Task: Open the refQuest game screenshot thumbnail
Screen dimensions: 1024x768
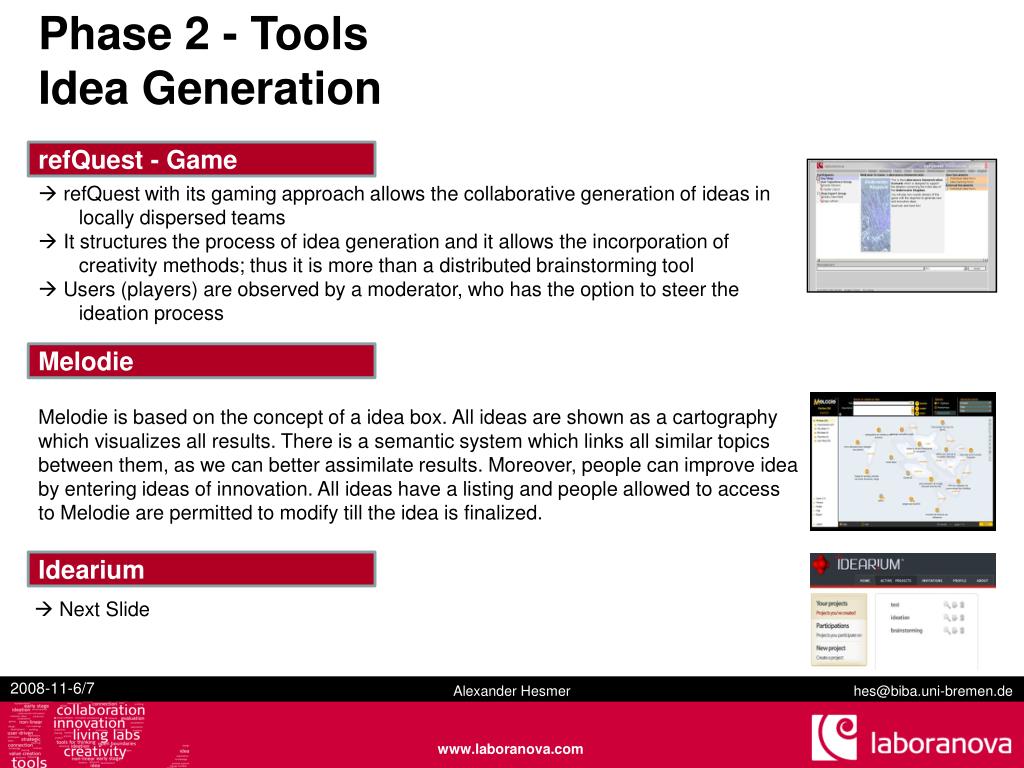Action: pyautogui.click(x=902, y=225)
